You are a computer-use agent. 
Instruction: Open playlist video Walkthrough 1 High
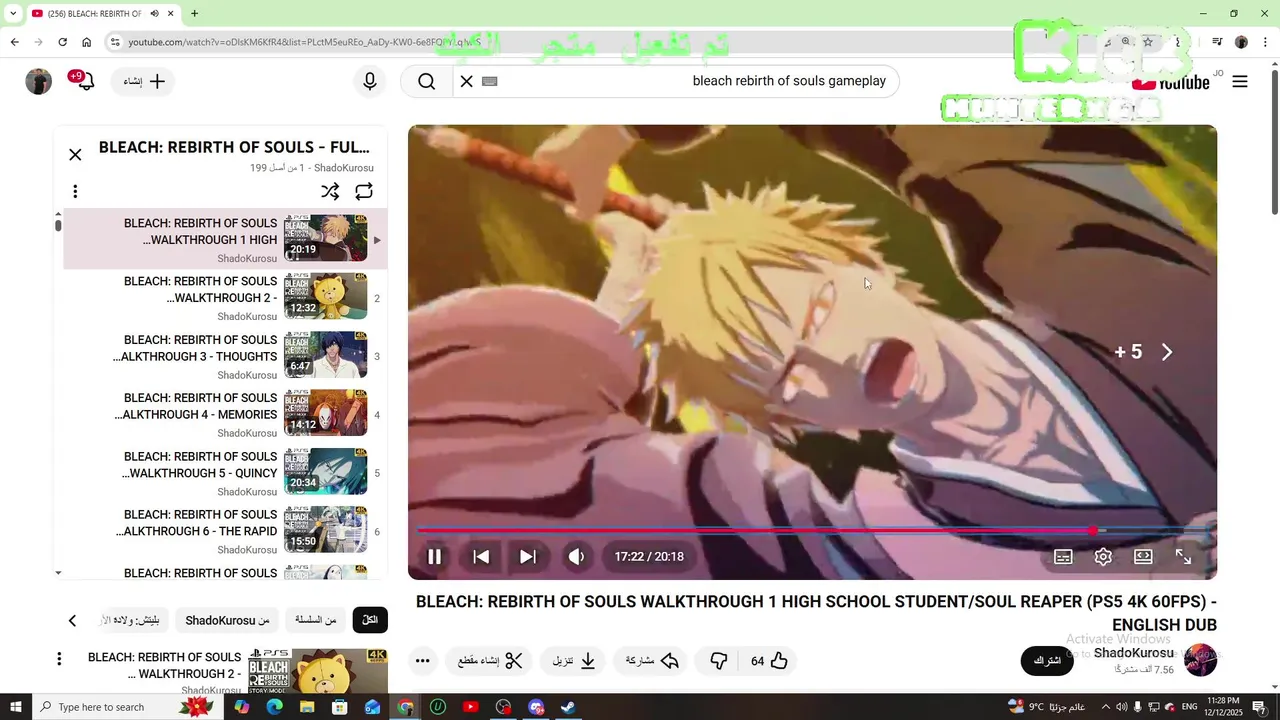[x=225, y=240]
